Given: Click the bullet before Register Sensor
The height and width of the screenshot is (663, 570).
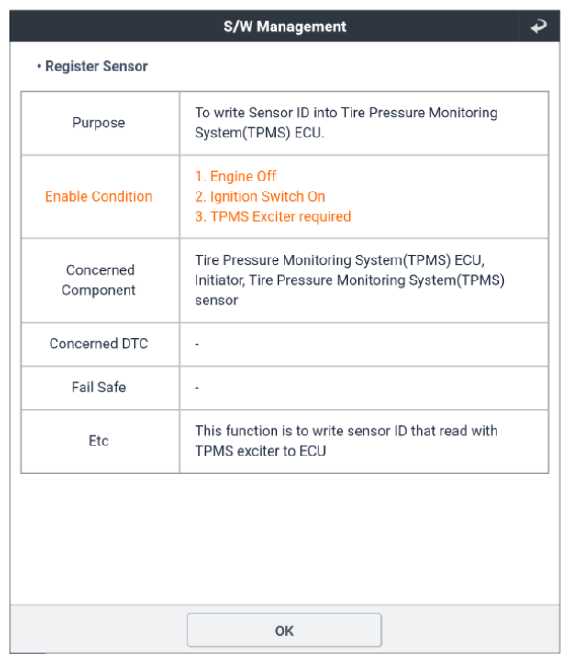Looking at the screenshot, I should coord(39,66).
